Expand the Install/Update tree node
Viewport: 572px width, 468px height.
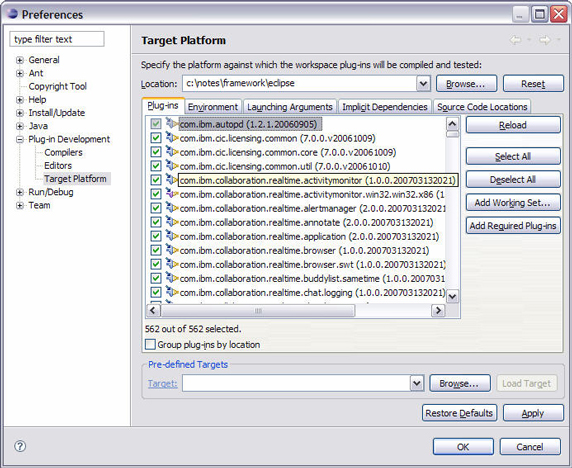tap(20, 113)
